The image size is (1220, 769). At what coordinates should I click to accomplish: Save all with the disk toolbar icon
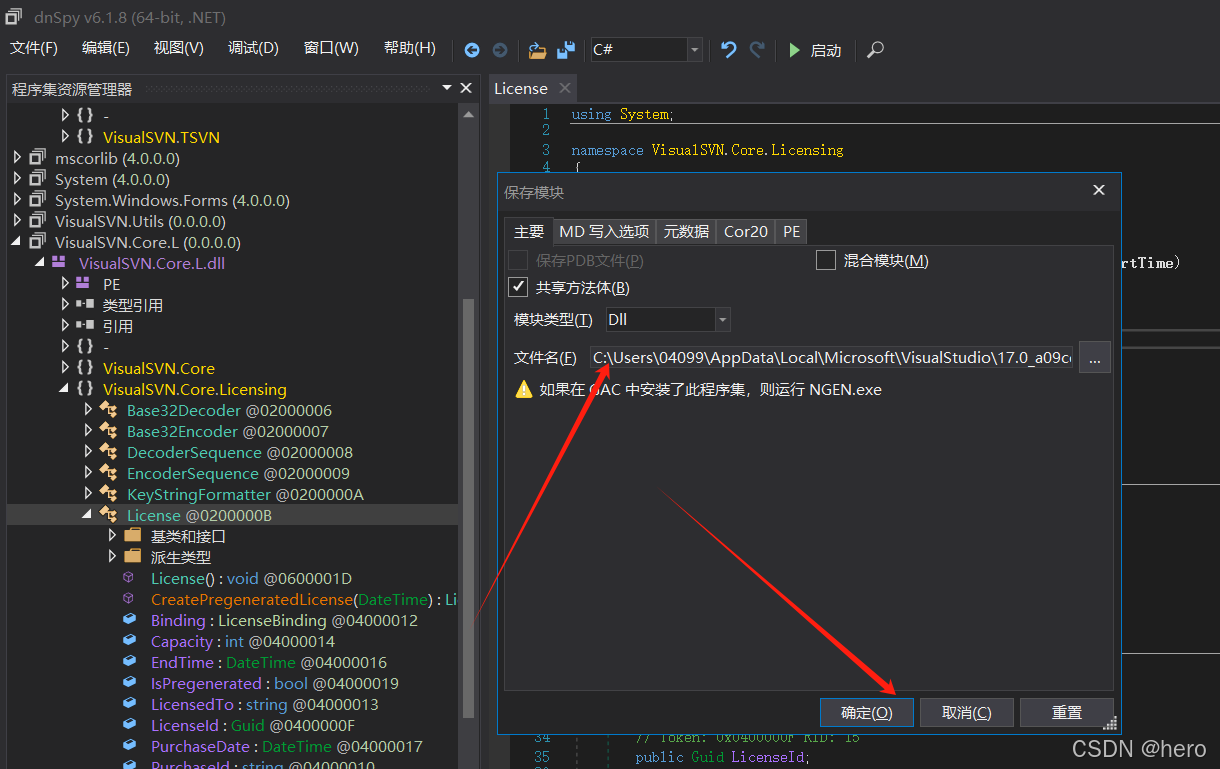[566, 50]
